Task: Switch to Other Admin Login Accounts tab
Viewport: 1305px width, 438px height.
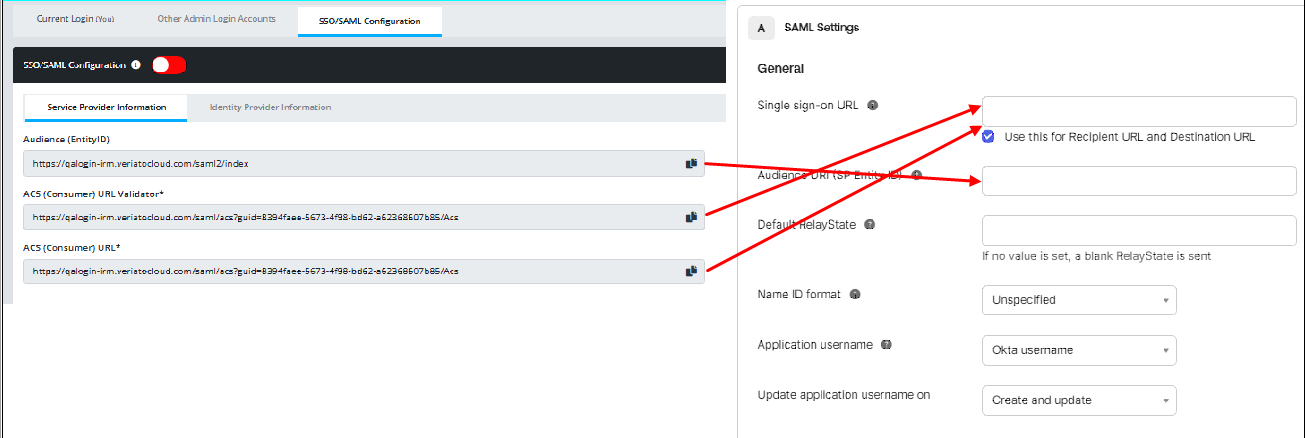Action: click(x=216, y=19)
